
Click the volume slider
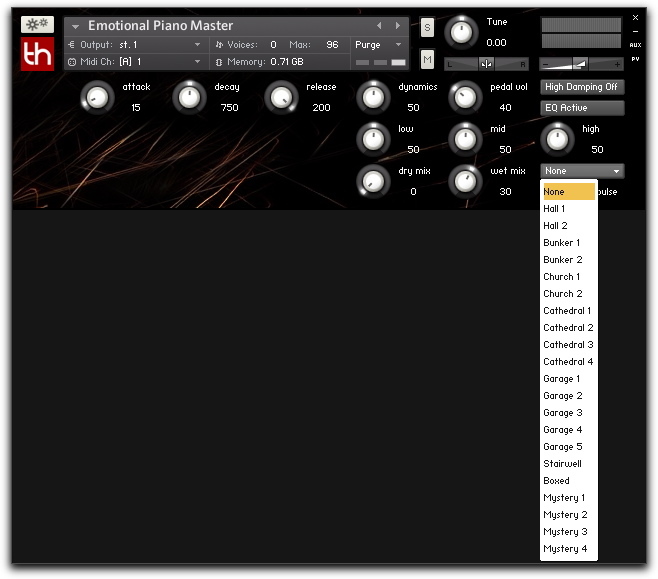(581, 64)
